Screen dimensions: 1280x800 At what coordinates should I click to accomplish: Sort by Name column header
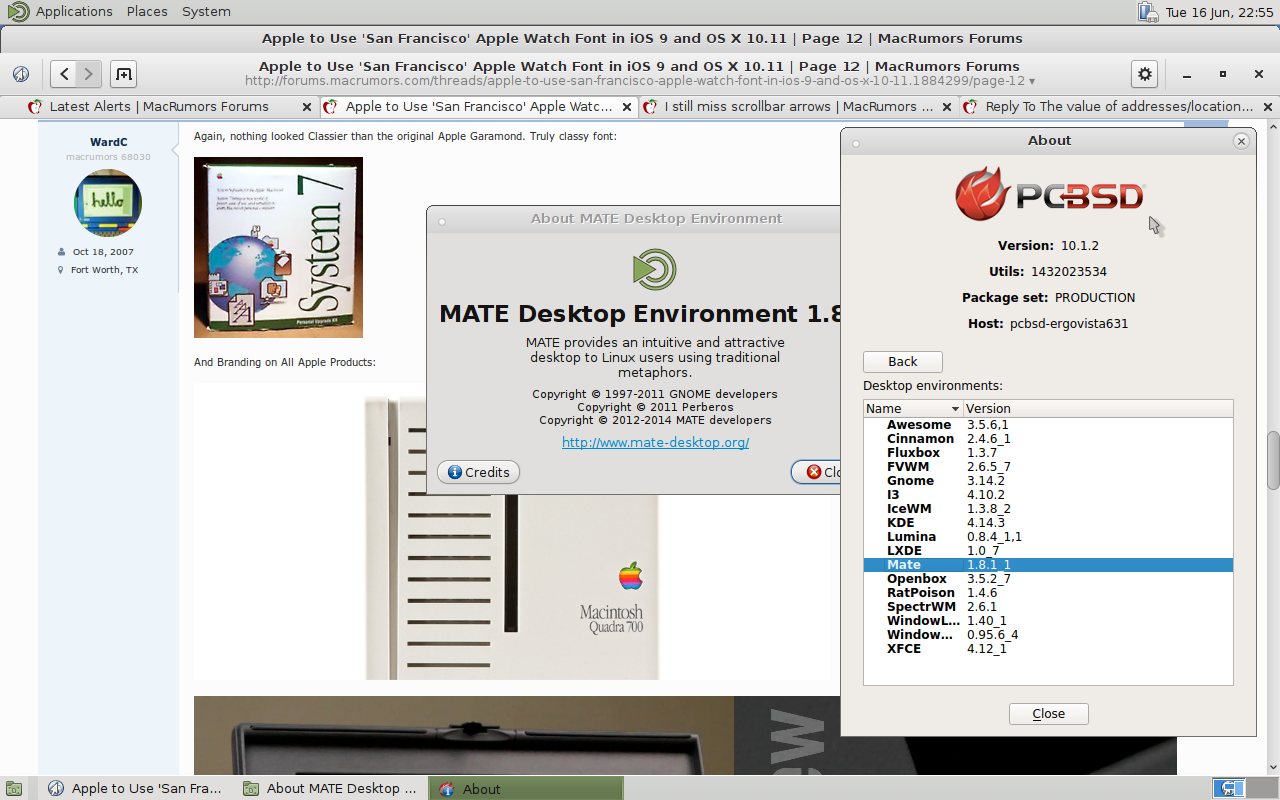pyautogui.click(x=913, y=408)
